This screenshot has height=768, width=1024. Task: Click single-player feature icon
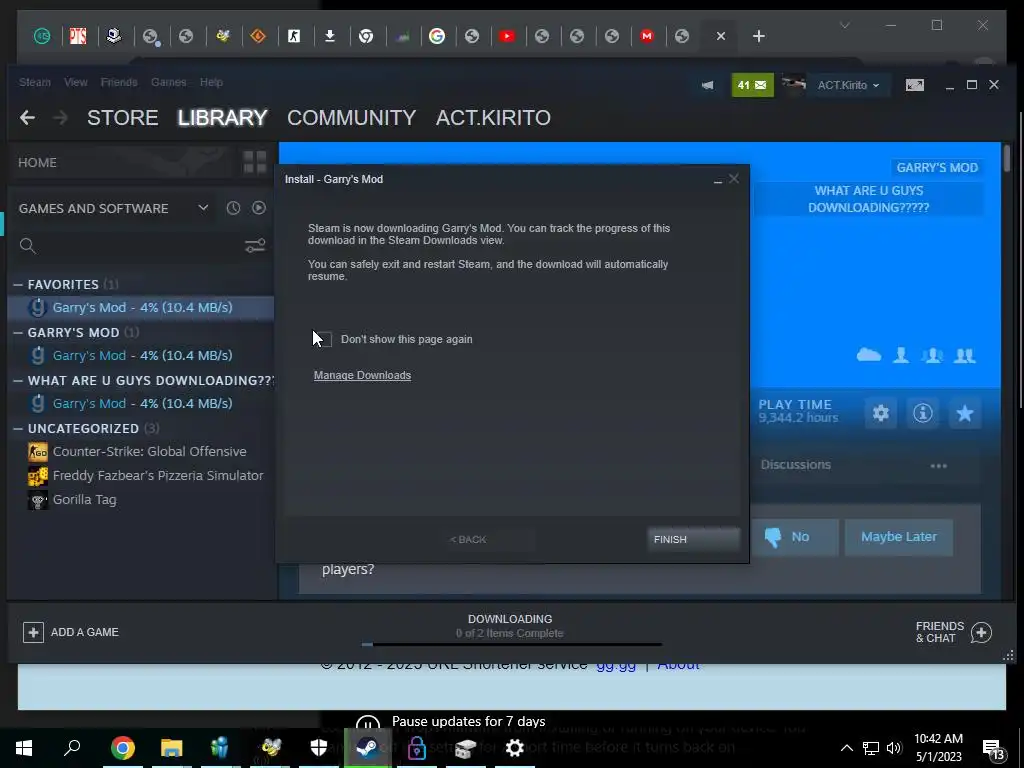(x=901, y=355)
